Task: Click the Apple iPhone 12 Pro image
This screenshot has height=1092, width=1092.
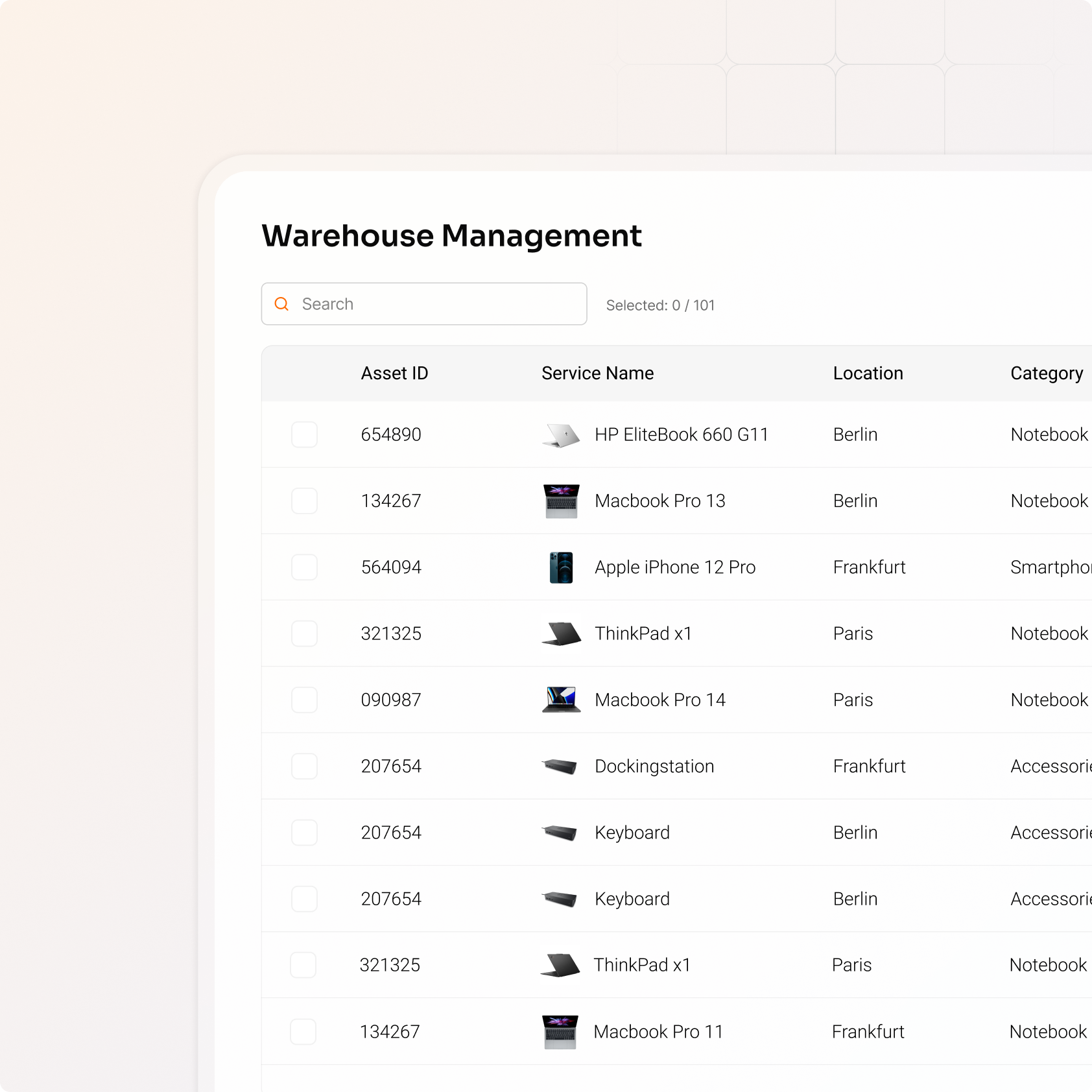Action: [561, 567]
